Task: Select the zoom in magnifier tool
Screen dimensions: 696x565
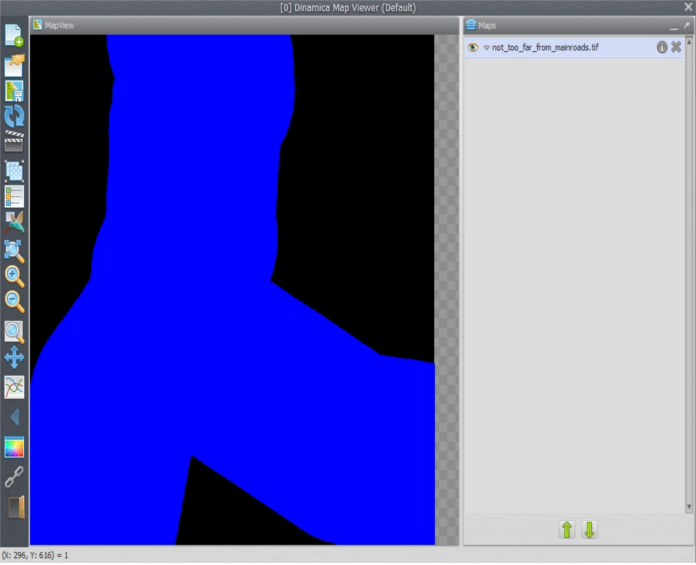Action: (x=14, y=276)
